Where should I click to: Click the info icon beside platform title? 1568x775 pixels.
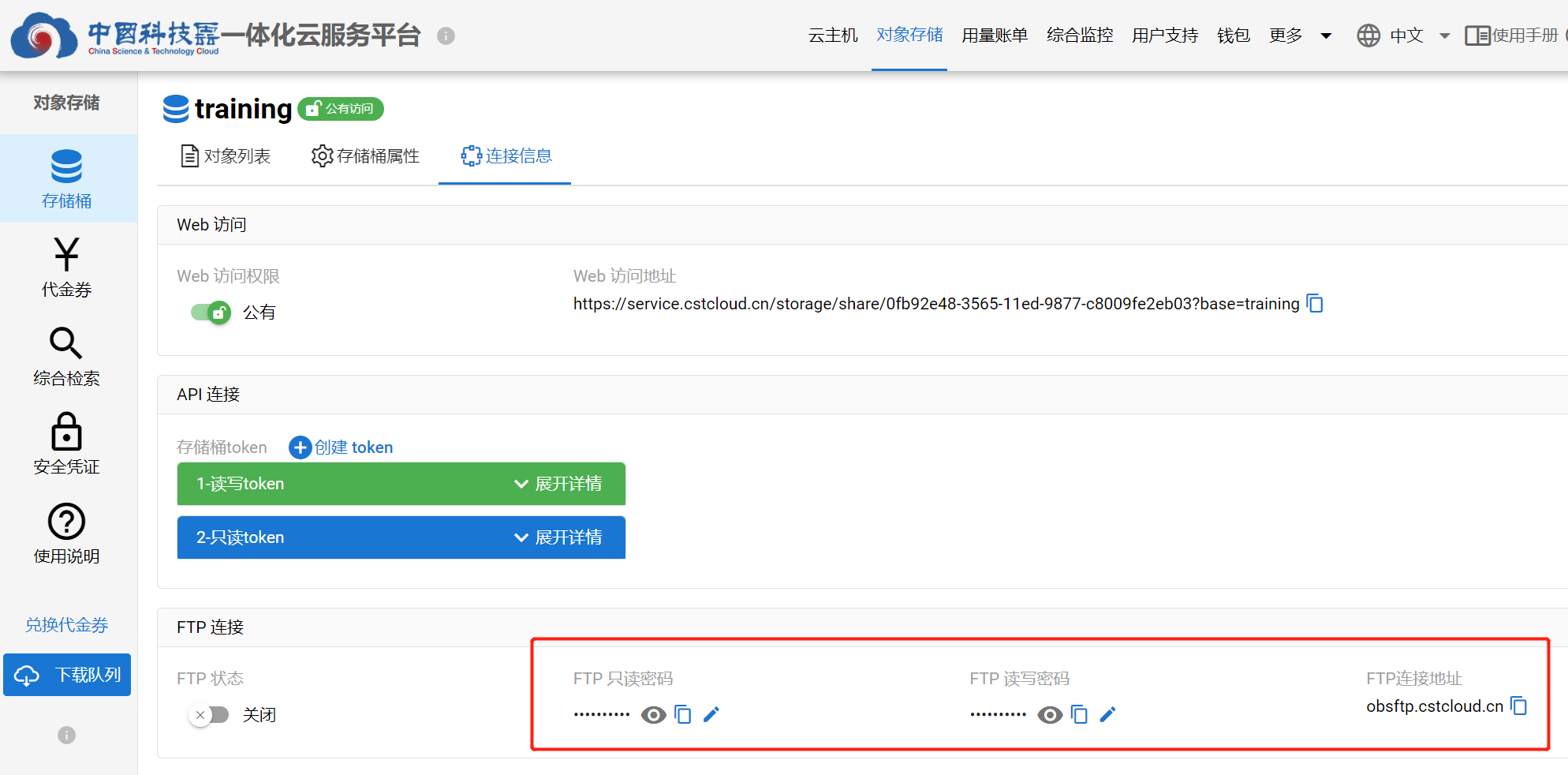[x=446, y=36]
